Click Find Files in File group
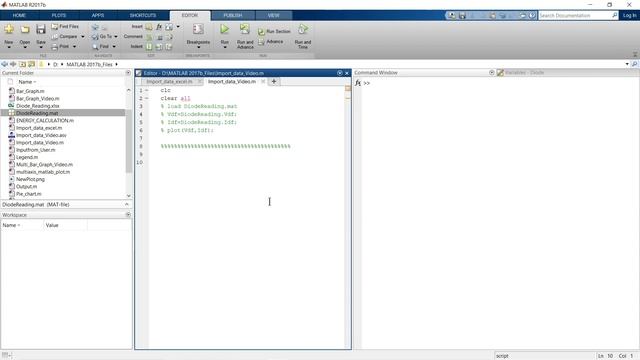The image size is (640, 360). (65, 27)
